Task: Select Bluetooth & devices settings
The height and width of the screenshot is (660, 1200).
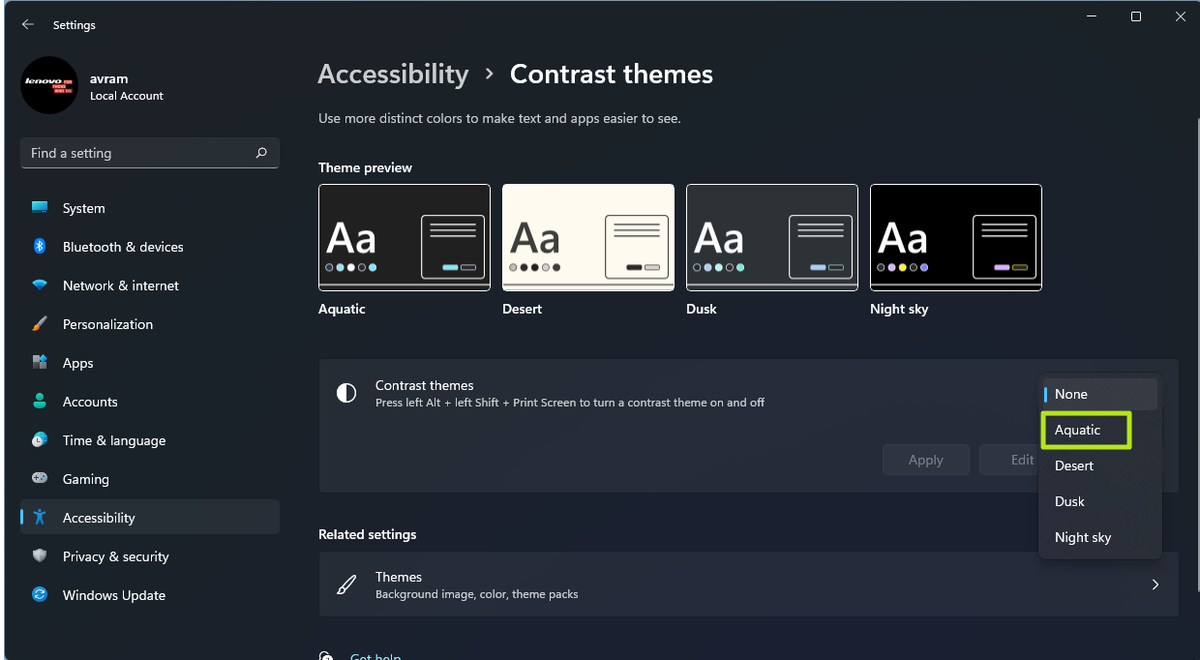Action: pos(124,247)
